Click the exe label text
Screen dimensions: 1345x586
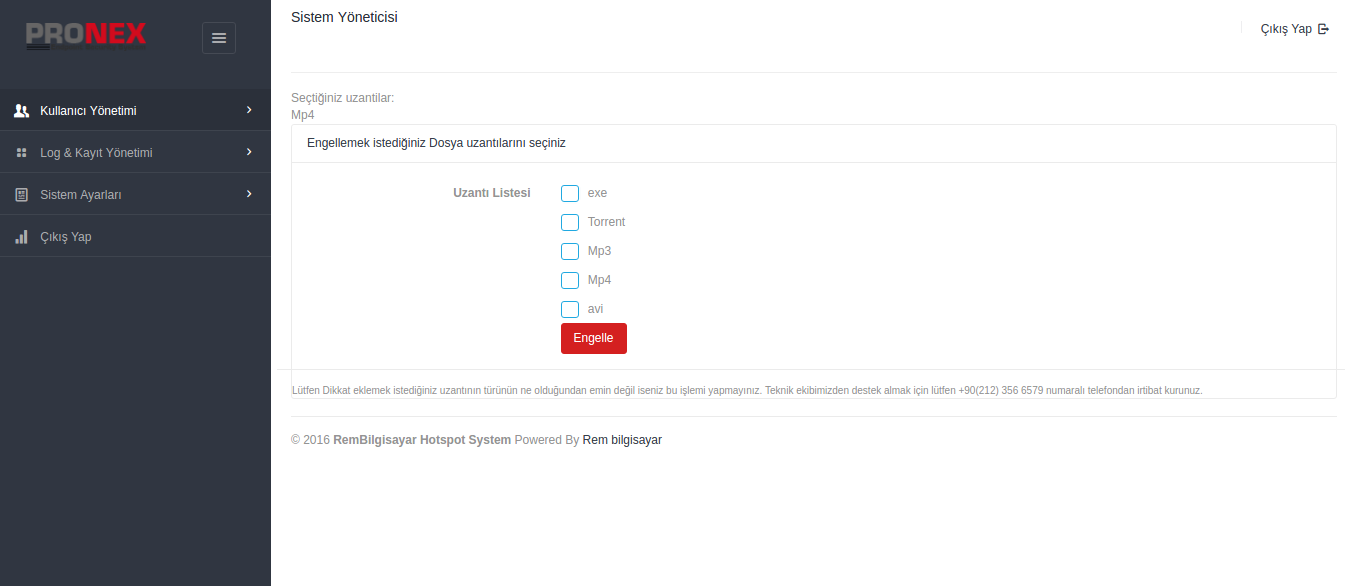point(597,193)
